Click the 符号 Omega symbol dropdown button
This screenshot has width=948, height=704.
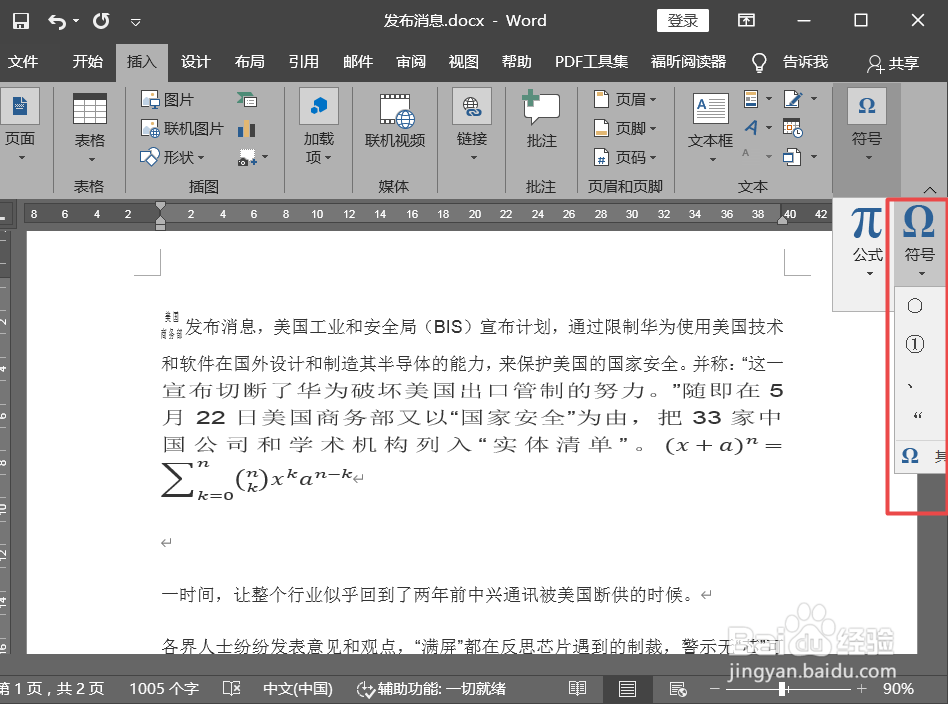(x=919, y=242)
